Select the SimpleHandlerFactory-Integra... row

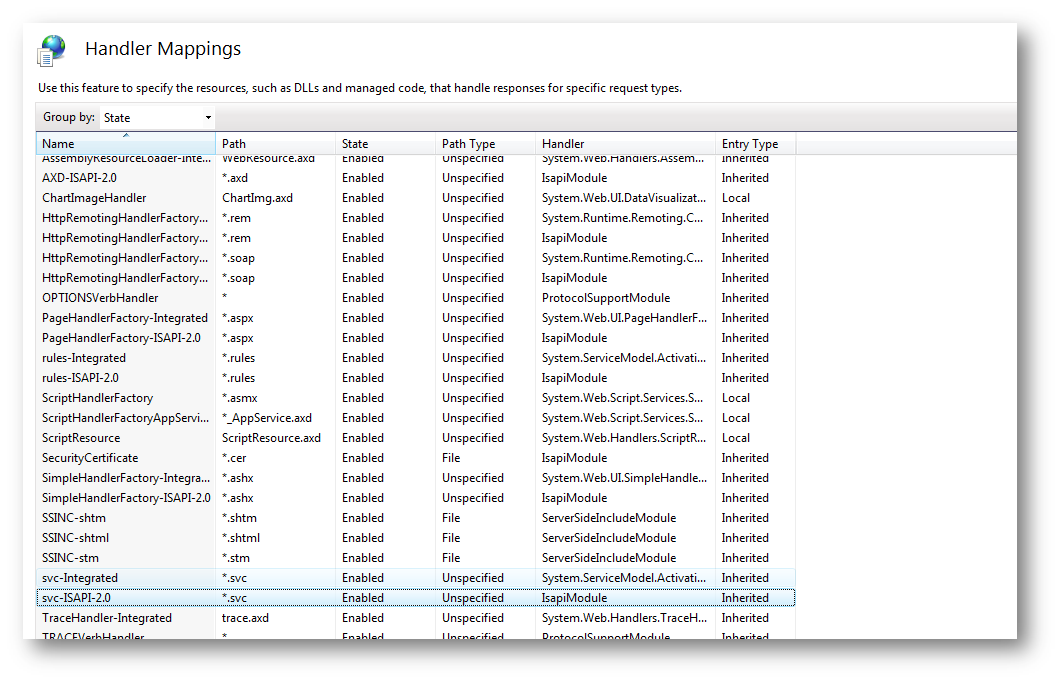(x=416, y=478)
